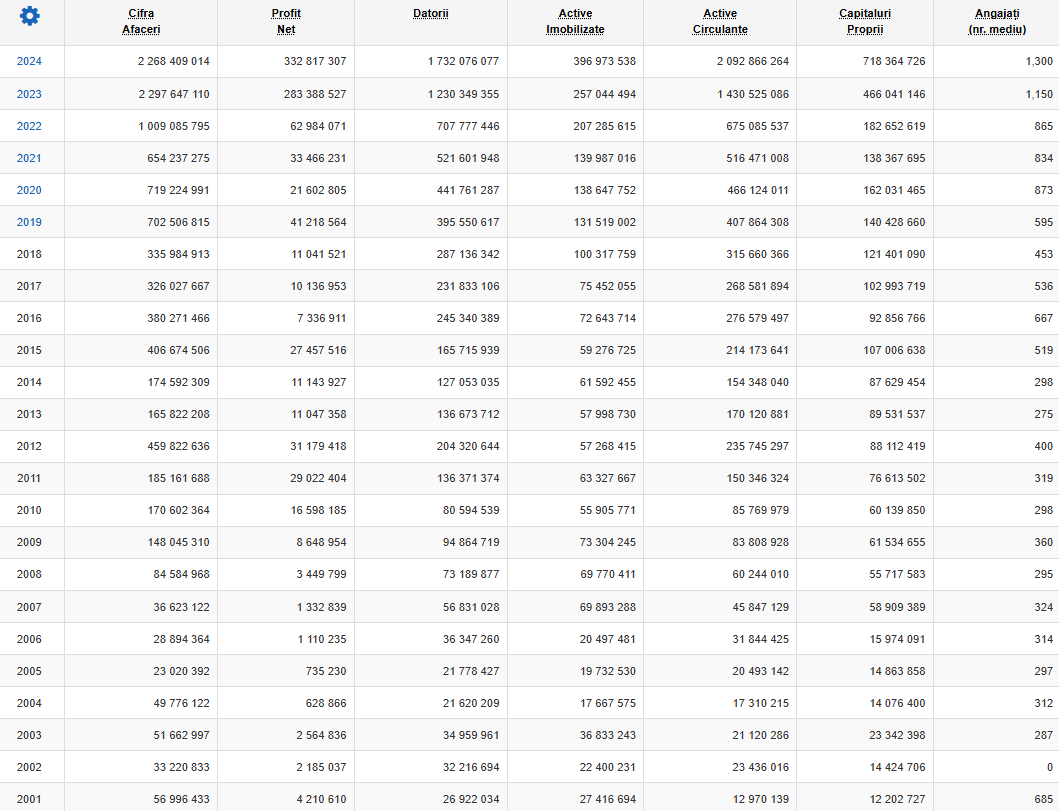1059x811 pixels.
Task: Select the 2018 year row label
Action: 29,255
